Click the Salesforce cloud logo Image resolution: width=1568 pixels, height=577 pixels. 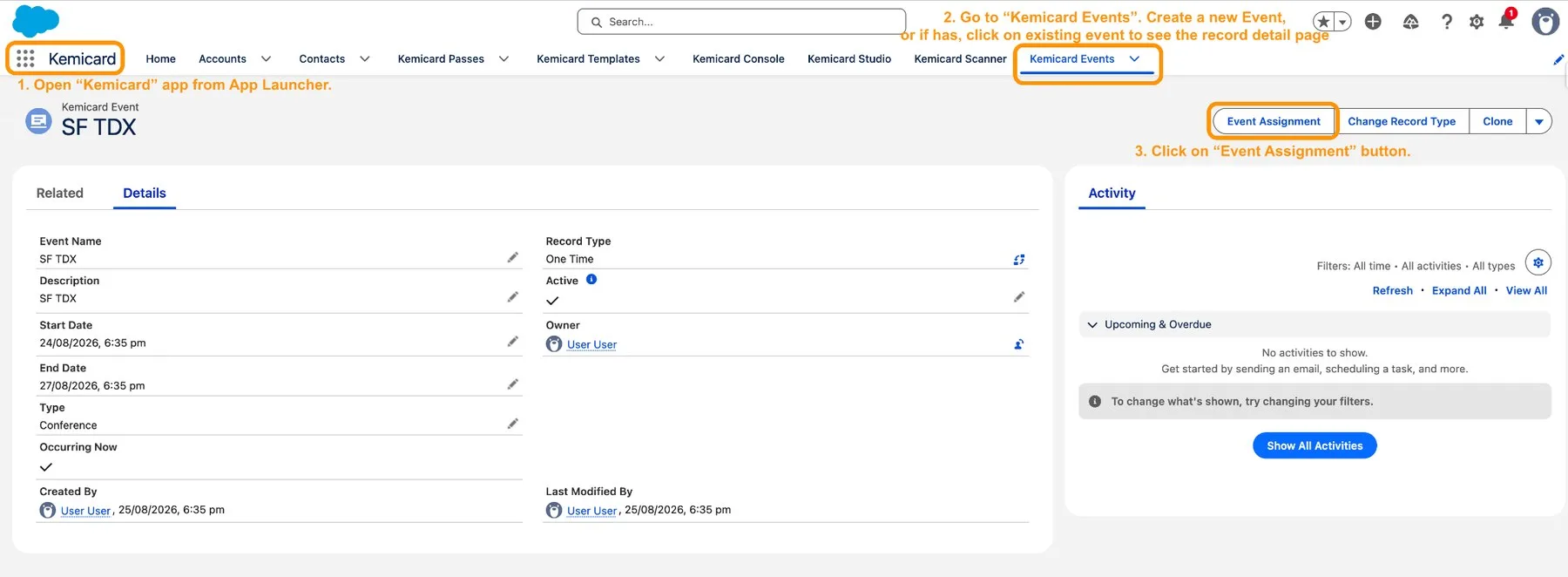[36, 21]
